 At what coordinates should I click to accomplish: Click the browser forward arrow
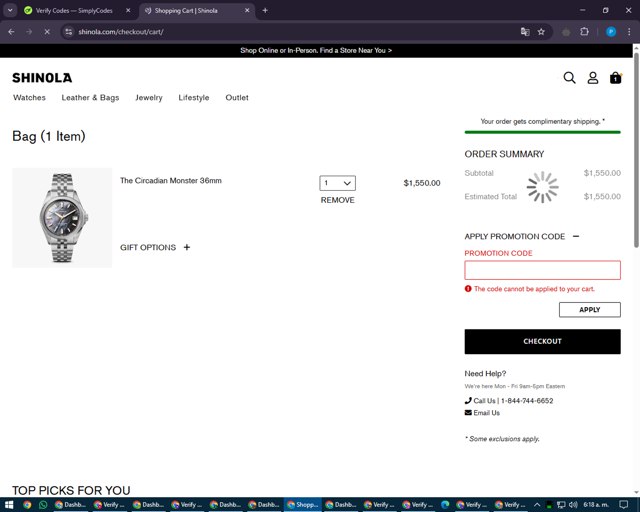[29, 32]
